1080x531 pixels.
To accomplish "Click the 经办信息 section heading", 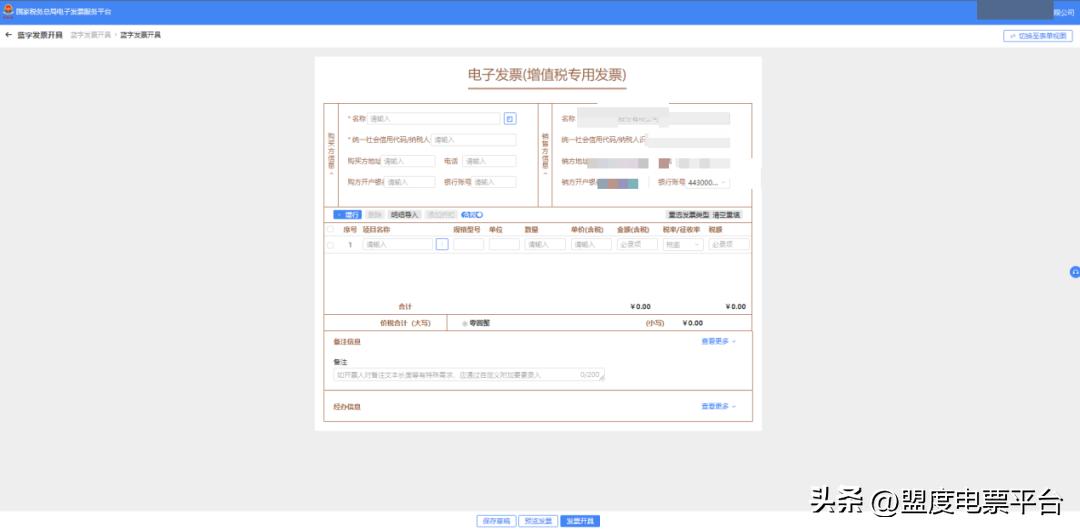I will click(347, 407).
